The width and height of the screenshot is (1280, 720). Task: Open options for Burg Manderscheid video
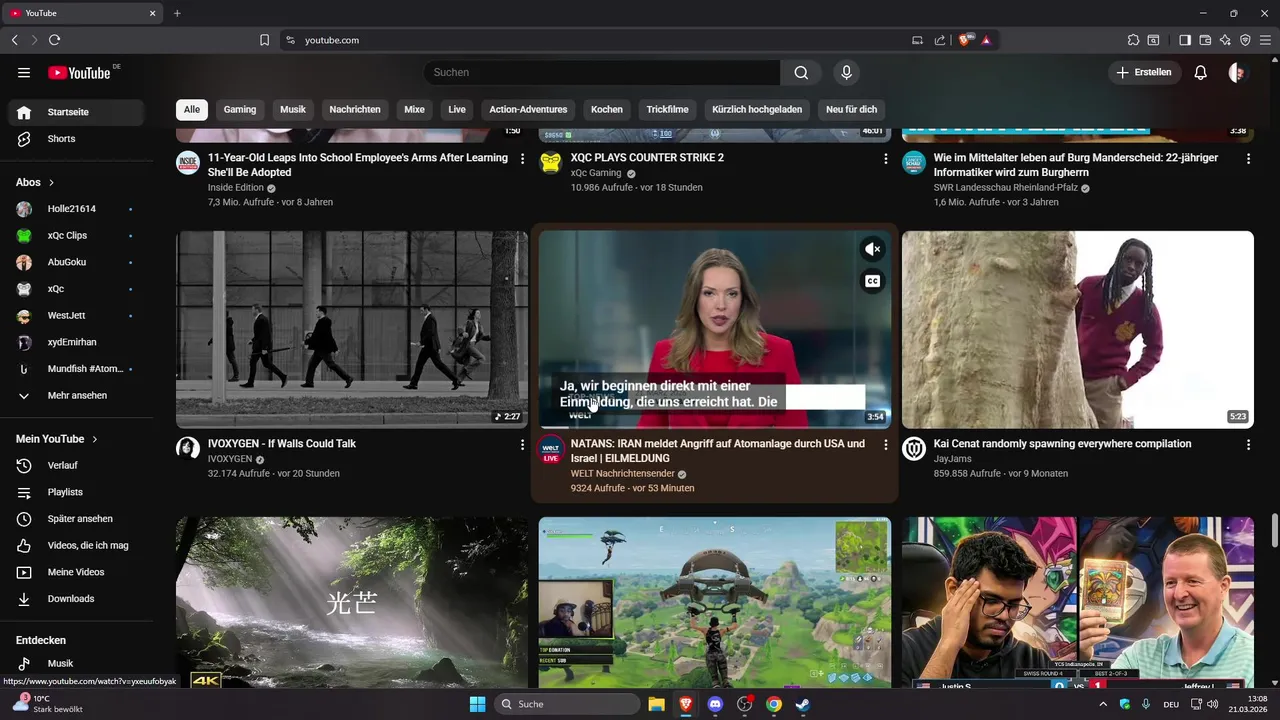[x=1248, y=158]
